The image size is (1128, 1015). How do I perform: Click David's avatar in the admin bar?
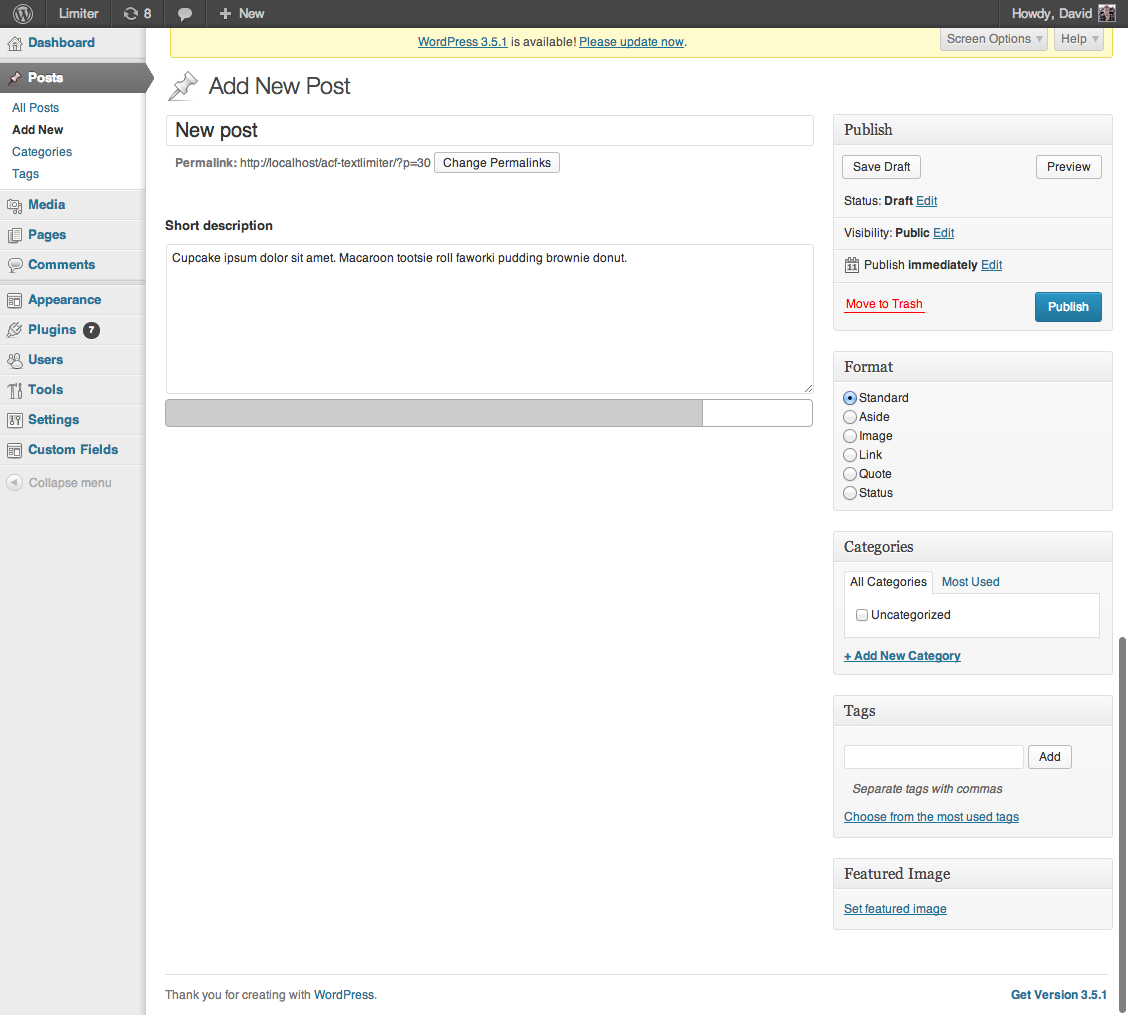(1106, 14)
